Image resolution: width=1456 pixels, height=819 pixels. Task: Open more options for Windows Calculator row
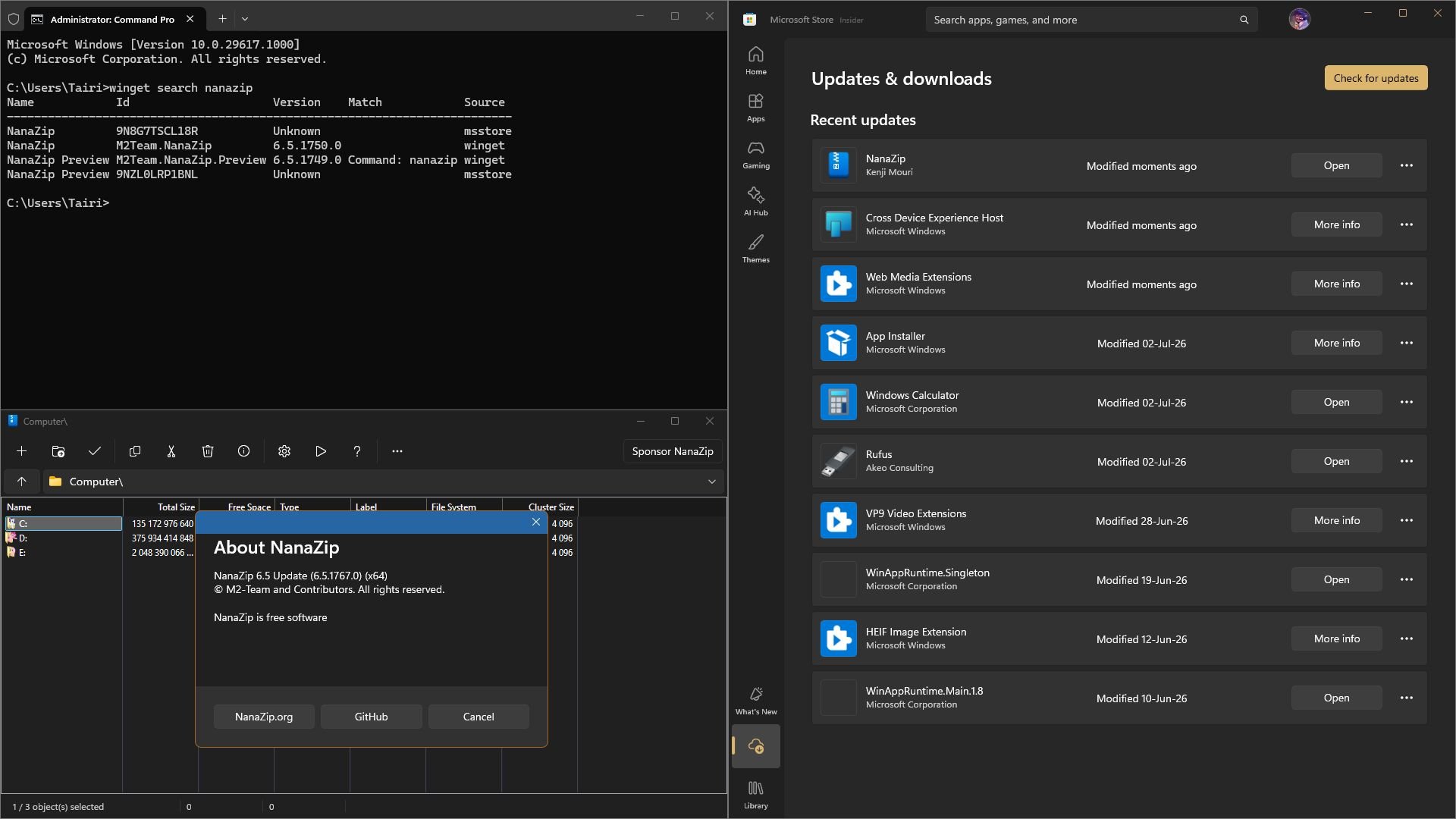pos(1407,402)
